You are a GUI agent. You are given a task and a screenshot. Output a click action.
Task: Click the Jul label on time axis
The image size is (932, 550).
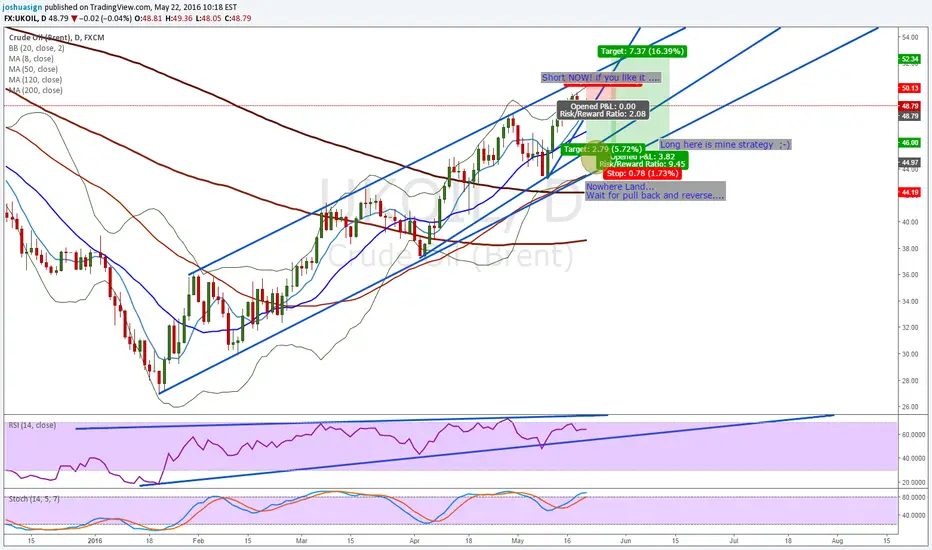pos(733,541)
